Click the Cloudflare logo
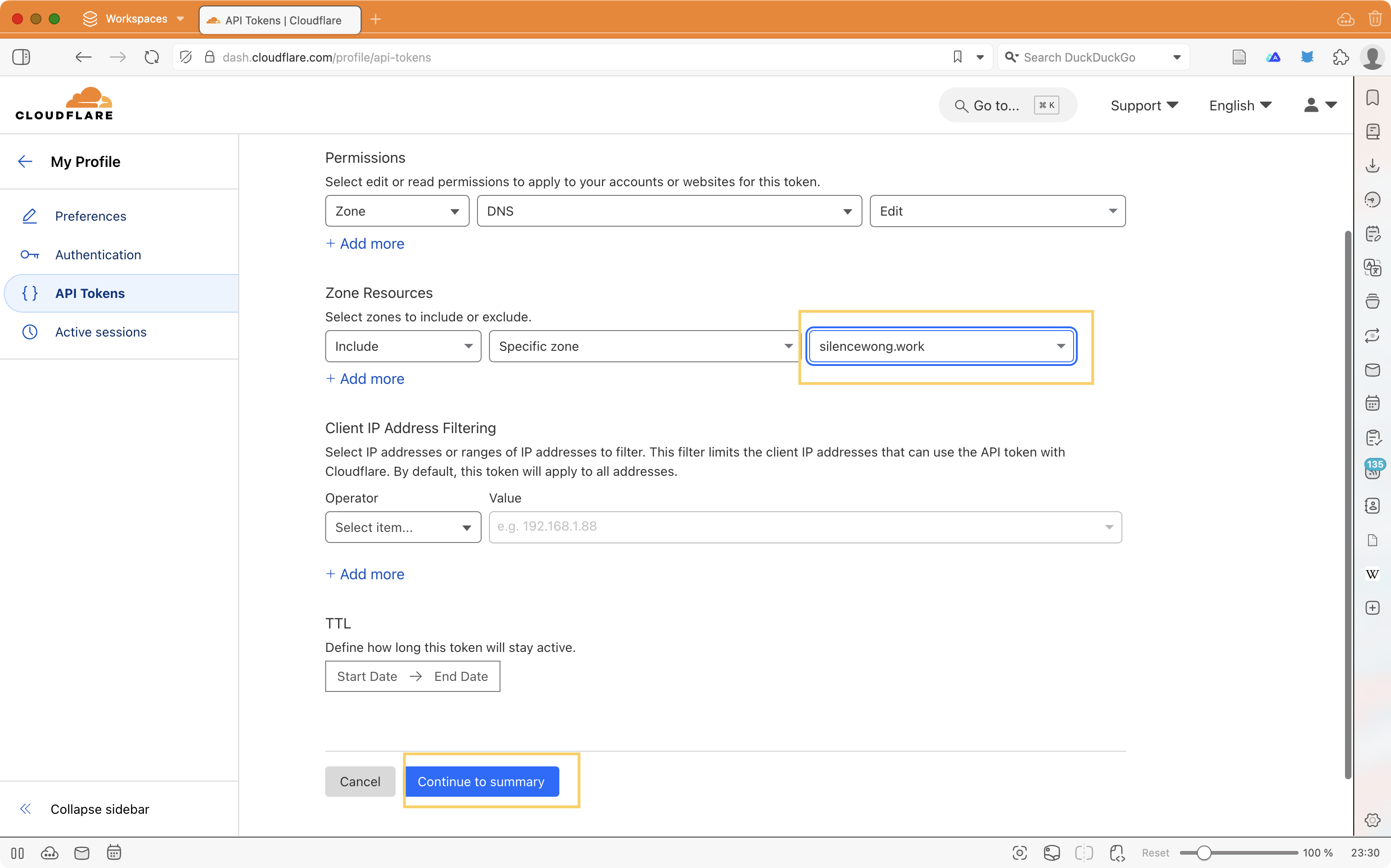1391x868 pixels. pyautogui.click(x=64, y=104)
